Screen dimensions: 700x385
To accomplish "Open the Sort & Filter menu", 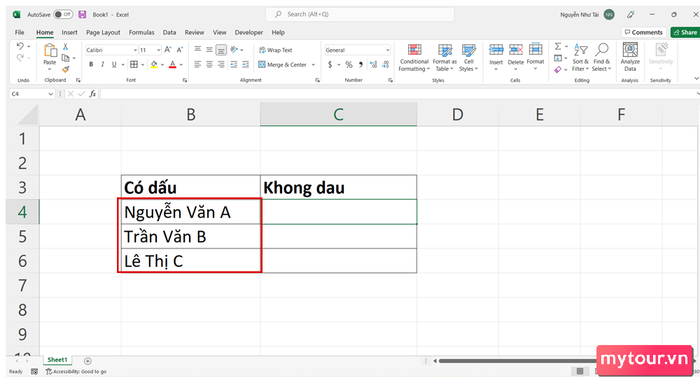I will click(x=580, y=58).
